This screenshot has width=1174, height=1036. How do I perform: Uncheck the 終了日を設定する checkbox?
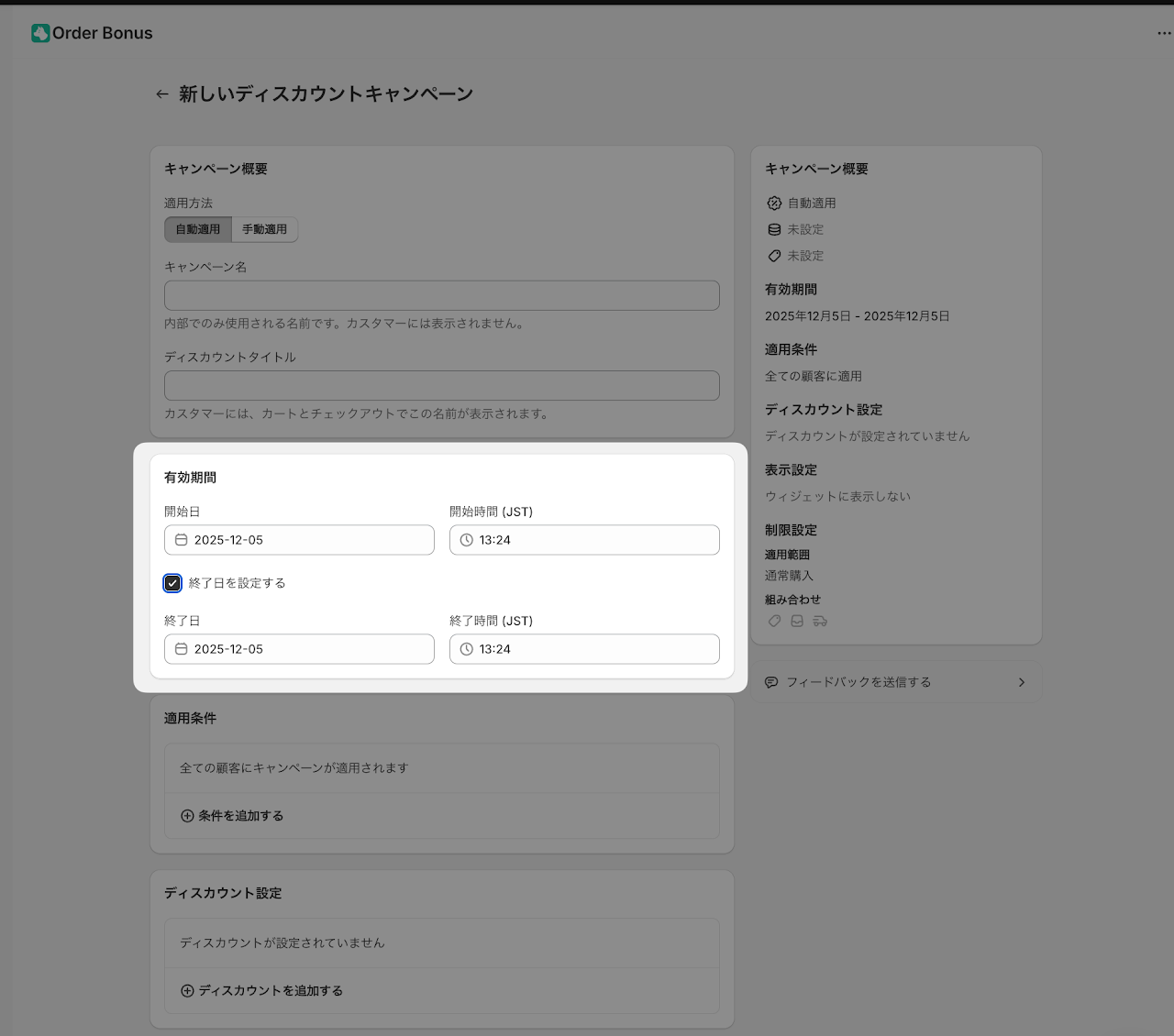coord(172,583)
